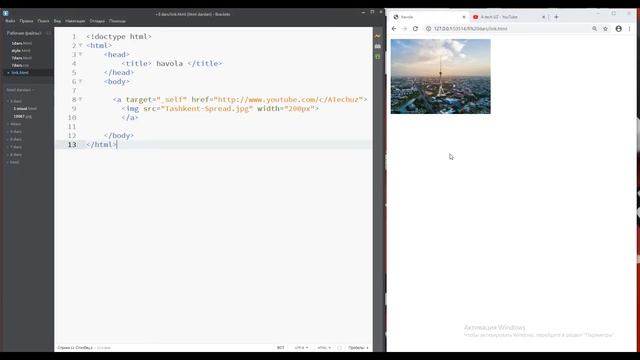640x360 pixels.
Task: Click the title tag text havola on line 4
Action: pos(169,63)
